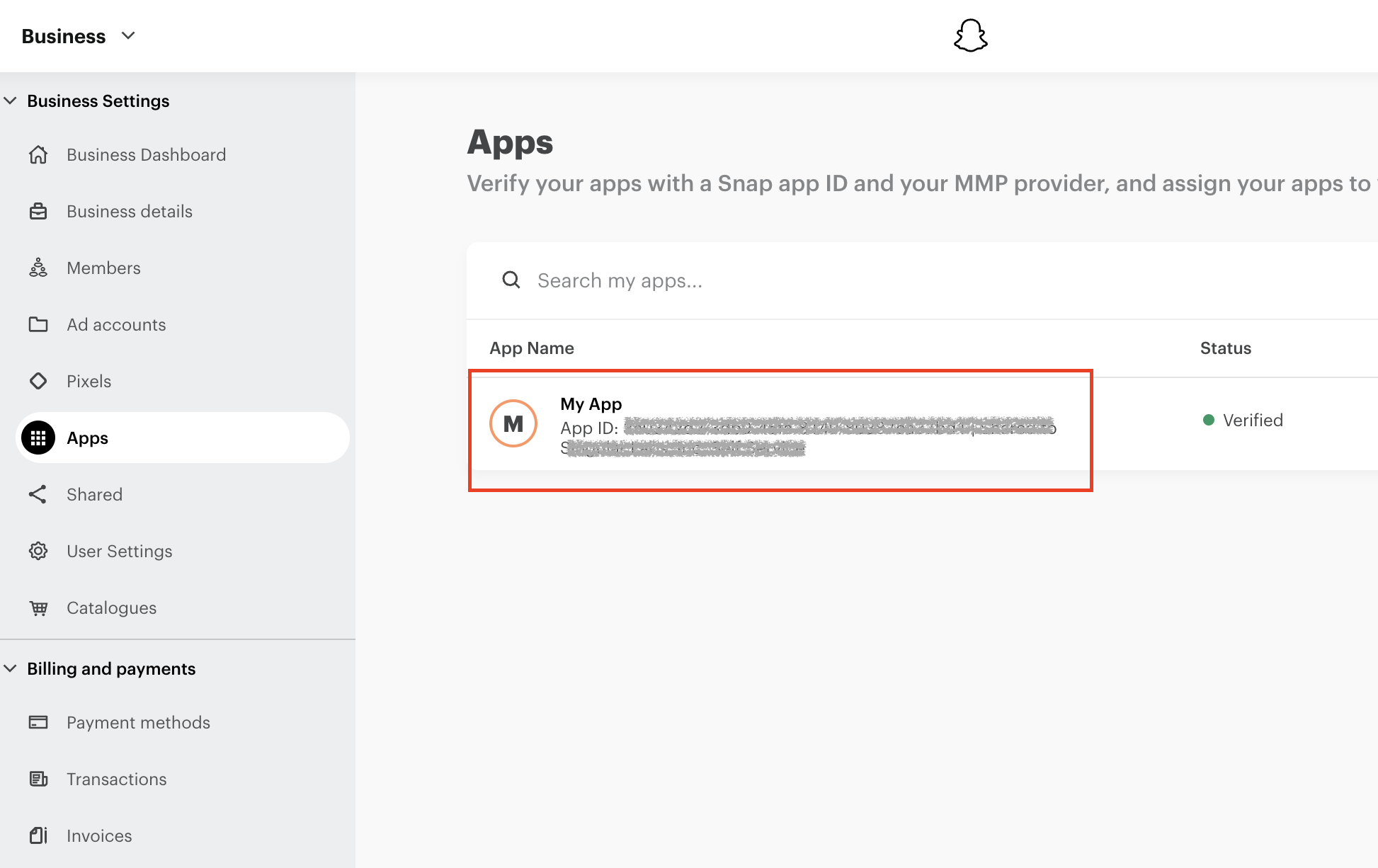This screenshot has height=868, width=1378.
Task: Click the Business title label
Action: tap(64, 36)
